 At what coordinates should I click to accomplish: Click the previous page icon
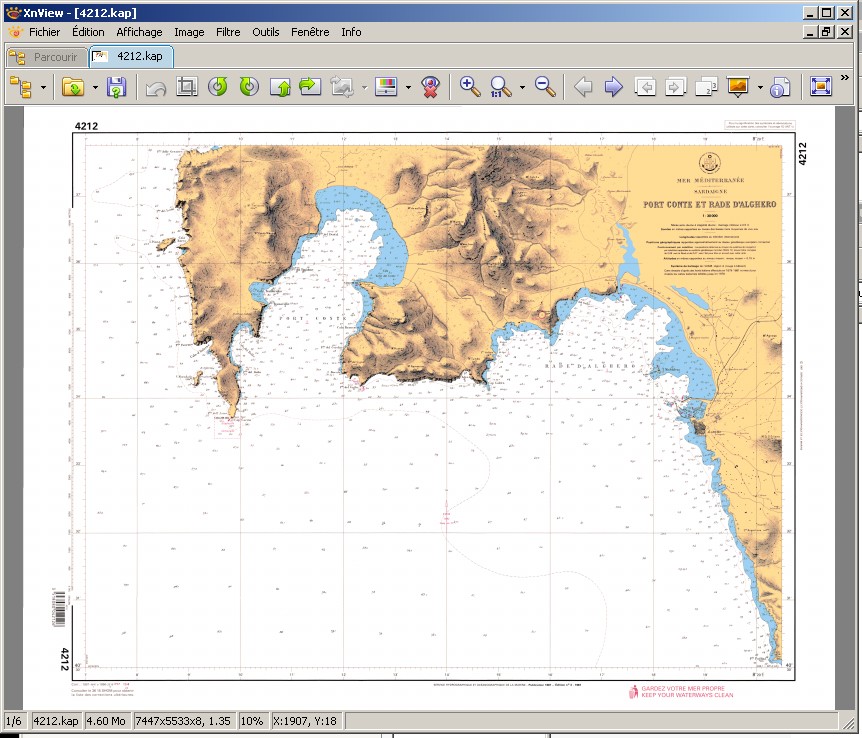click(645, 87)
